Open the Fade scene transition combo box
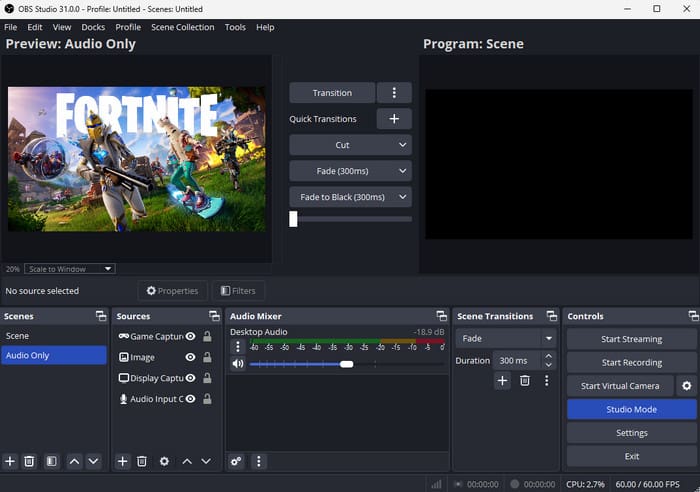The width and height of the screenshot is (700, 492). [x=505, y=338]
